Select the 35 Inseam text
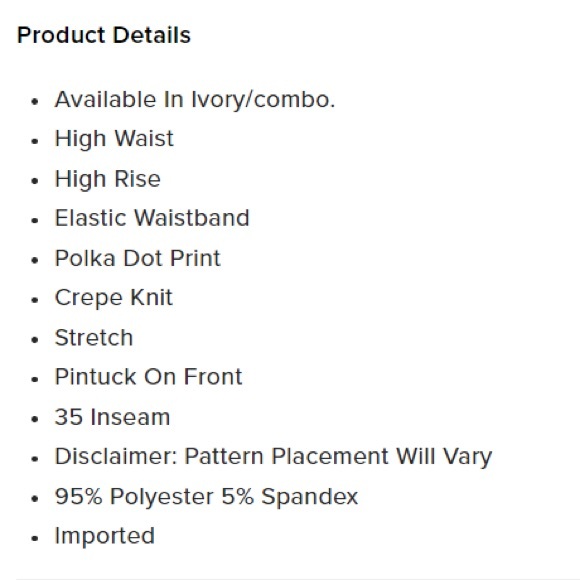The width and height of the screenshot is (580, 580). [x=112, y=417]
